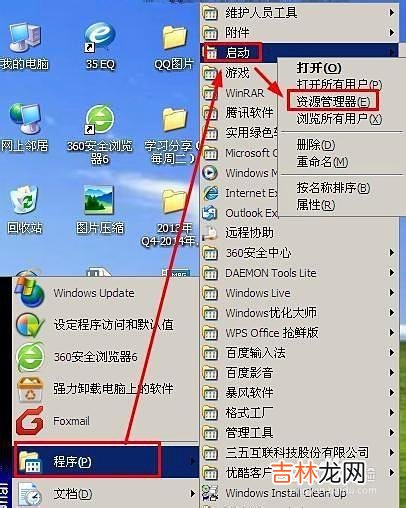Select the 35 EQ desktop shortcut
Viewport: 406px width, 508px height.
tap(100, 45)
